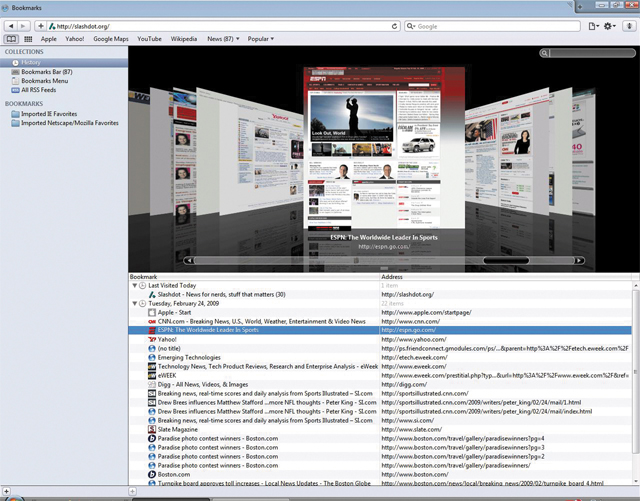The height and width of the screenshot is (501, 640).
Task: Open YouTube from the bookmarks bar
Action: [x=149, y=39]
